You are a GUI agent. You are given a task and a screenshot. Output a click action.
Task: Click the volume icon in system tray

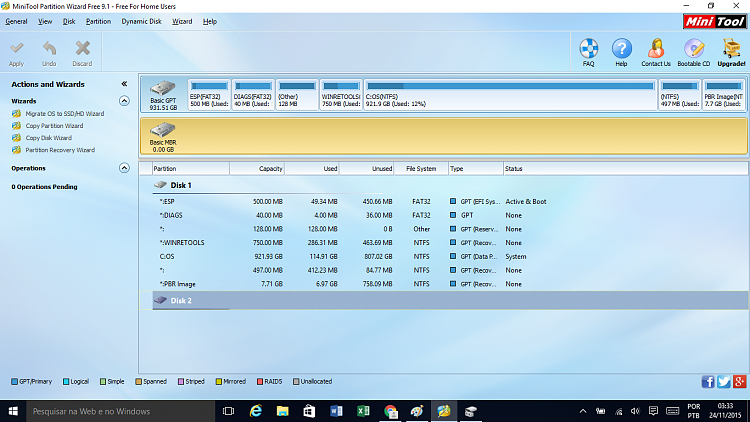[635, 411]
